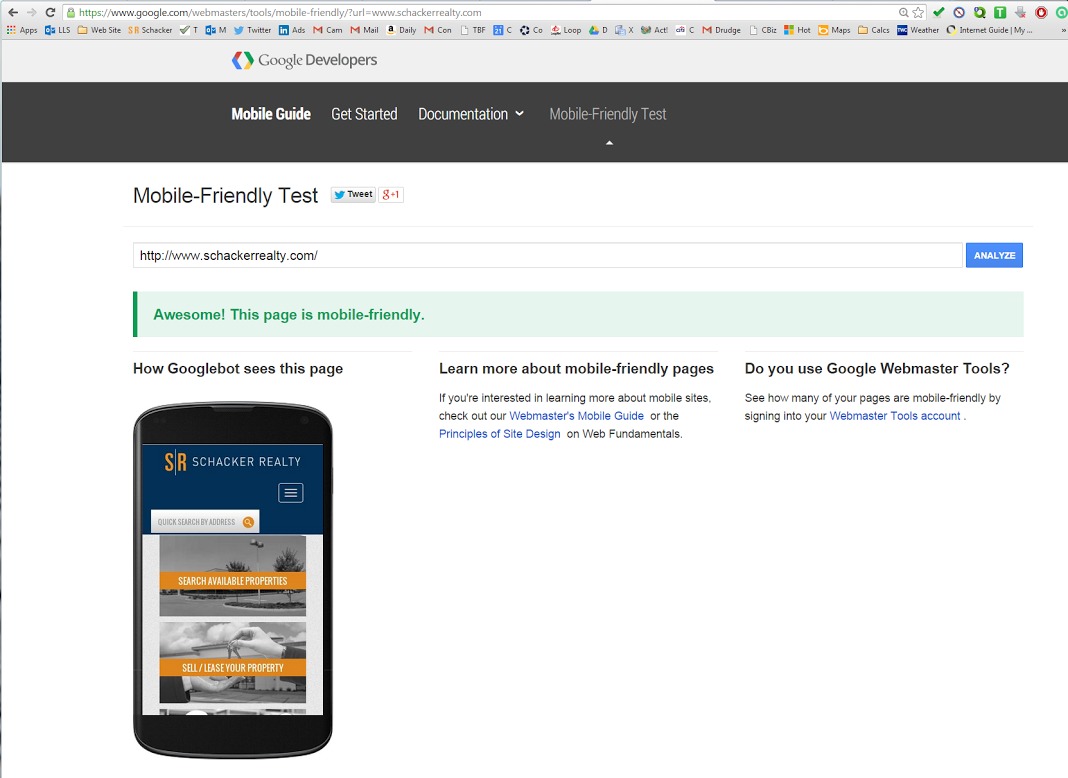Image resolution: width=1068 pixels, height=778 pixels.
Task: Click the green padlock security icon
Action: coord(70,12)
